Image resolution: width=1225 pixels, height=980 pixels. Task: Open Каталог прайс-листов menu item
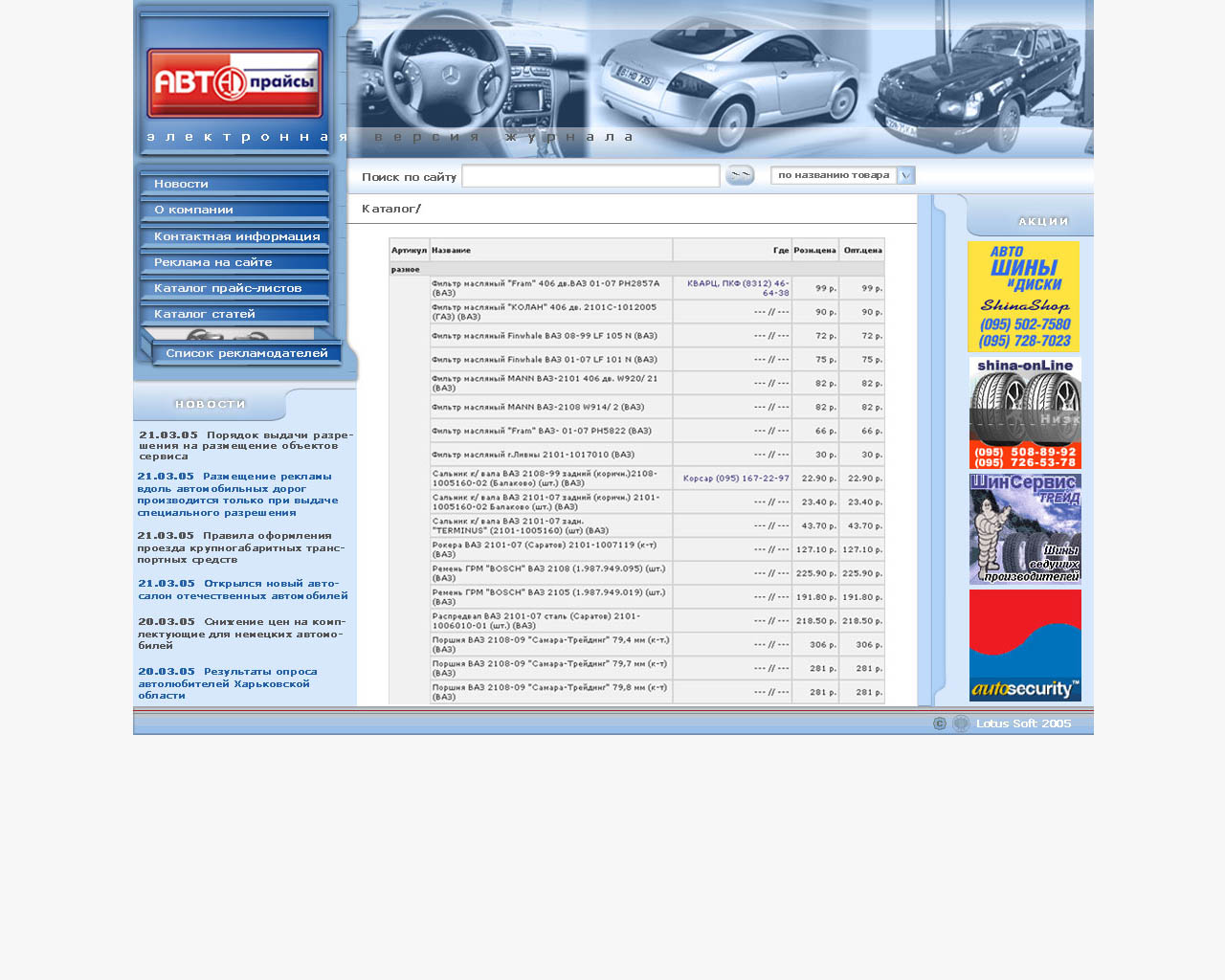pos(234,288)
